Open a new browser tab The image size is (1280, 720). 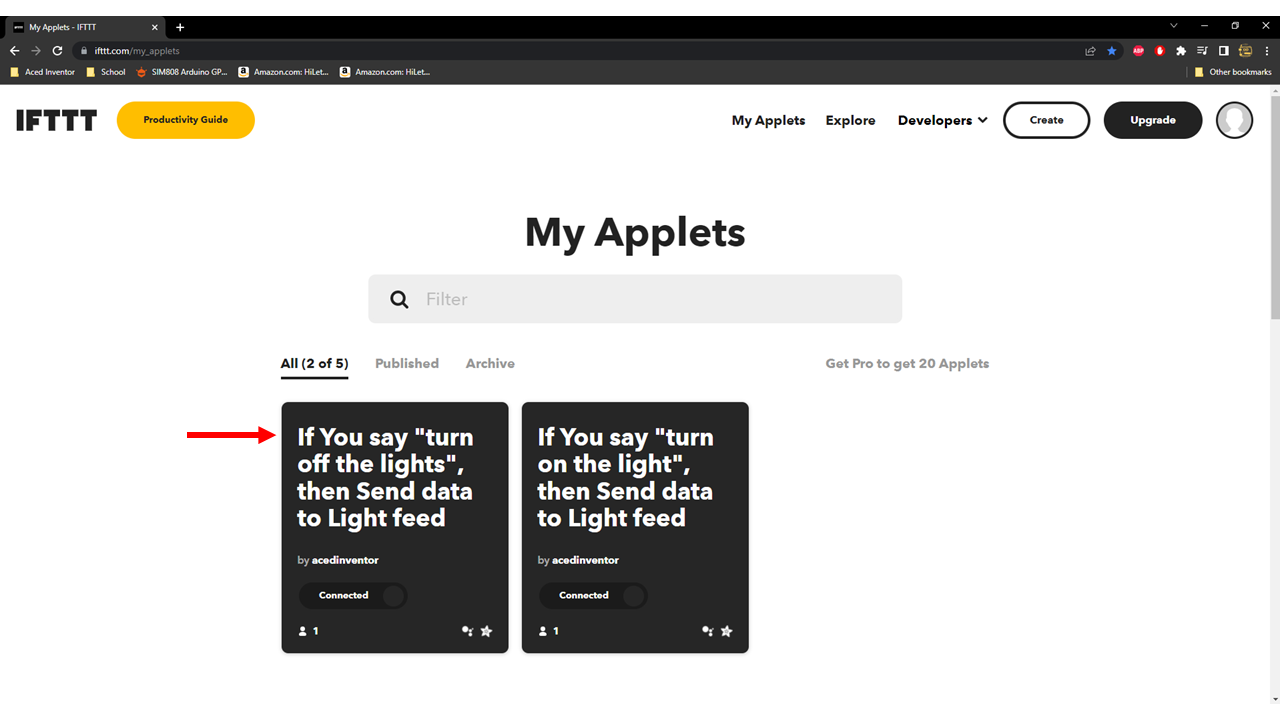[x=180, y=27]
